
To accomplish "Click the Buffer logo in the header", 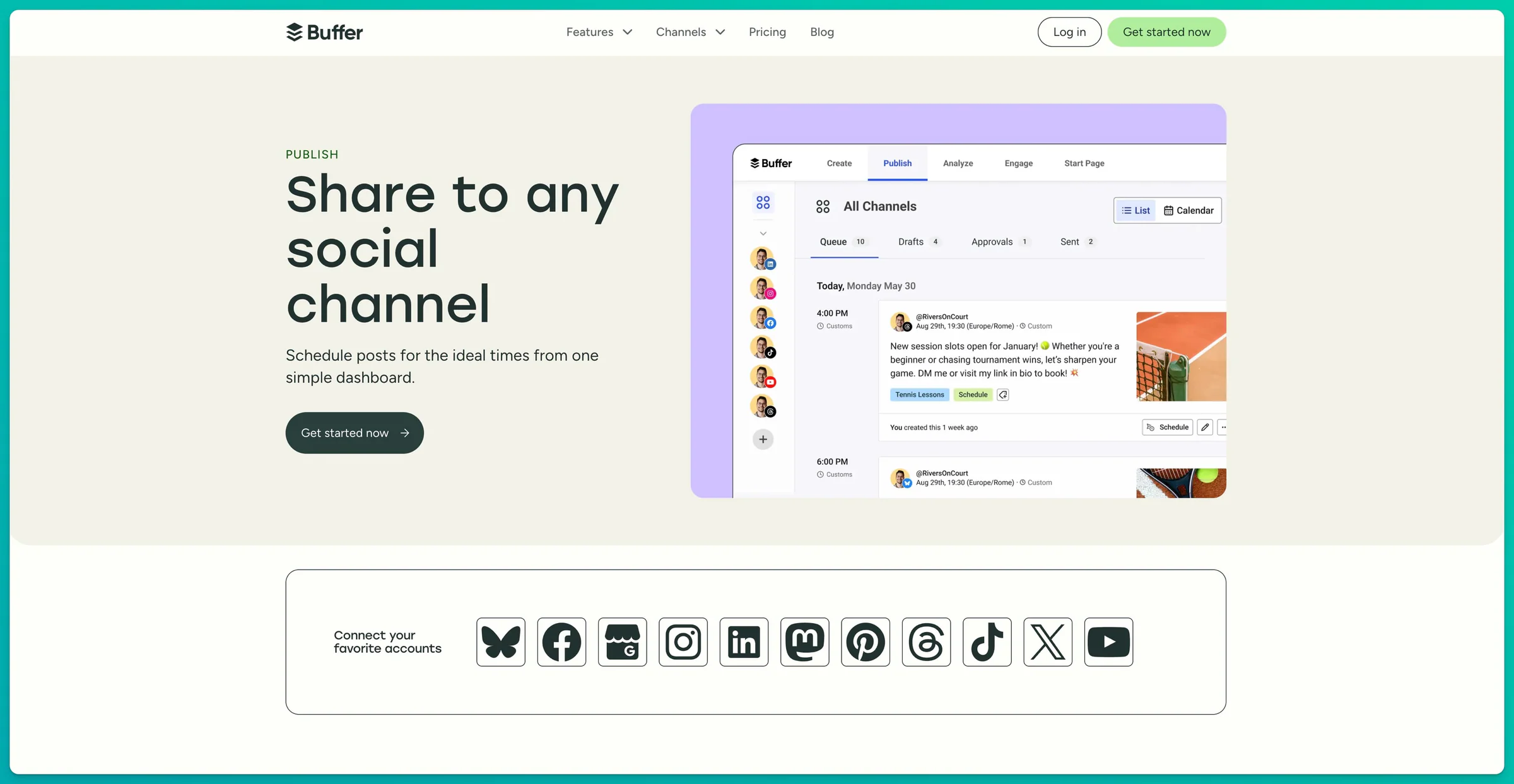I will (324, 32).
